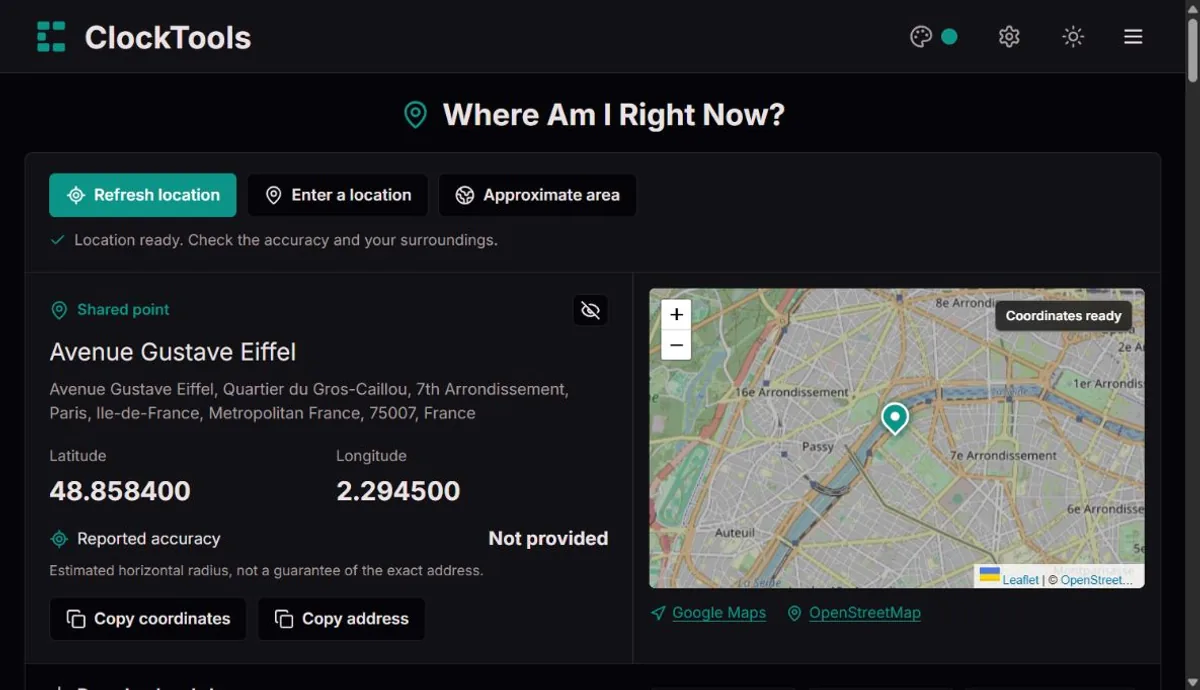1200x690 pixels.
Task: Zoom in on the map
Action: (677, 314)
